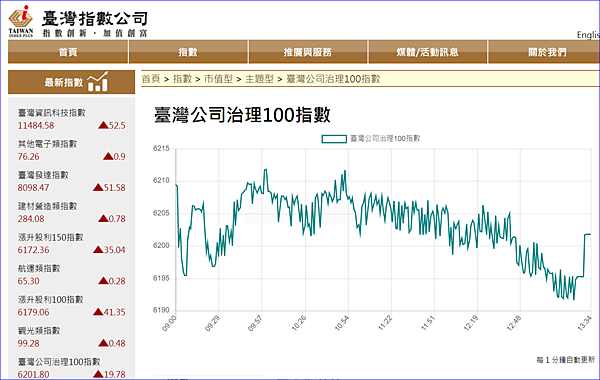The height and width of the screenshot is (380, 600).
Task: Click the value 6179.06
Action: pos(33,312)
